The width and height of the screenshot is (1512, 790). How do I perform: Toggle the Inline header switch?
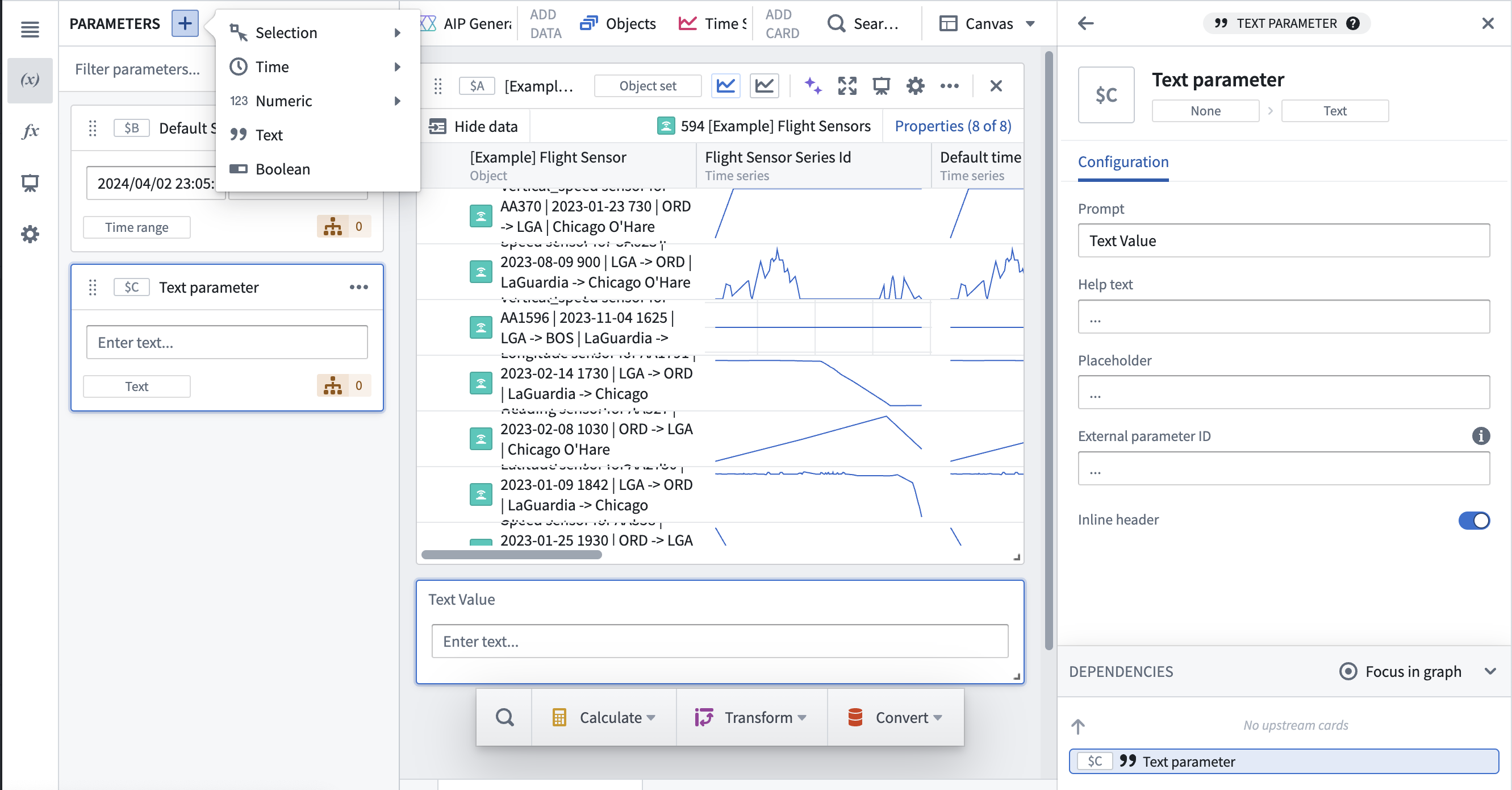pos(1474,521)
